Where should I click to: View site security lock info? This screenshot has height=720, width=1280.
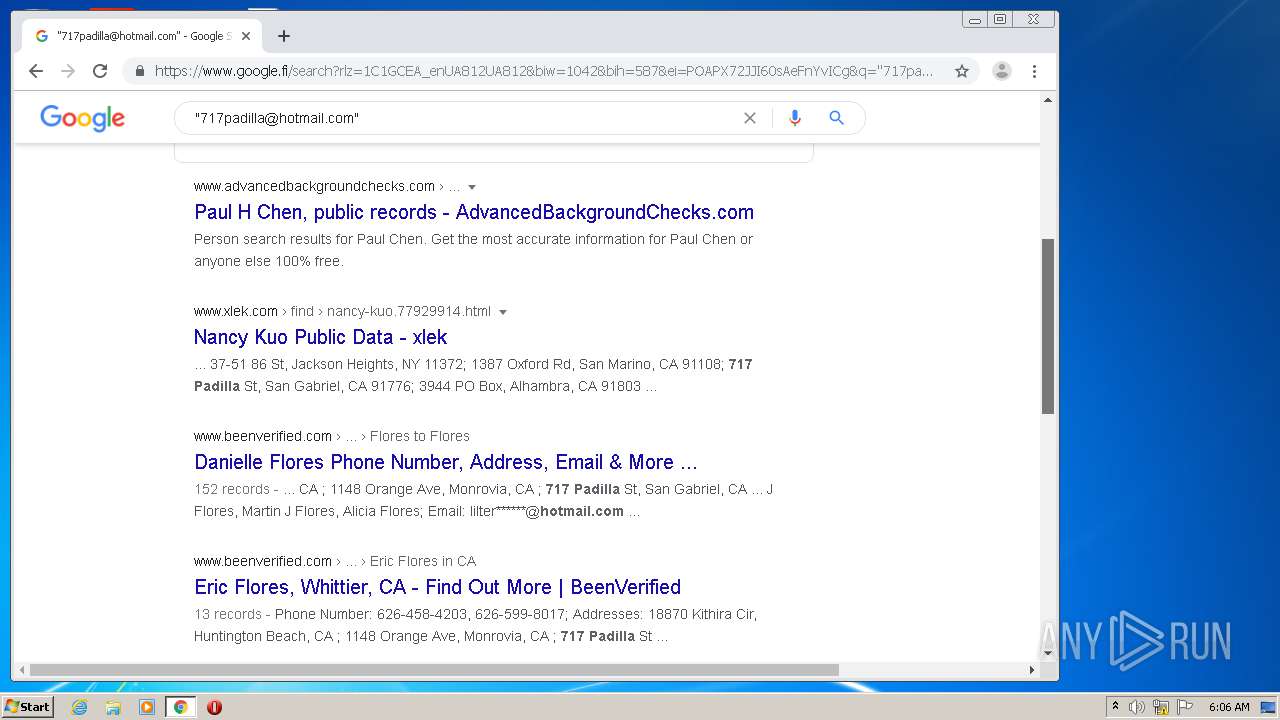tap(139, 71)
